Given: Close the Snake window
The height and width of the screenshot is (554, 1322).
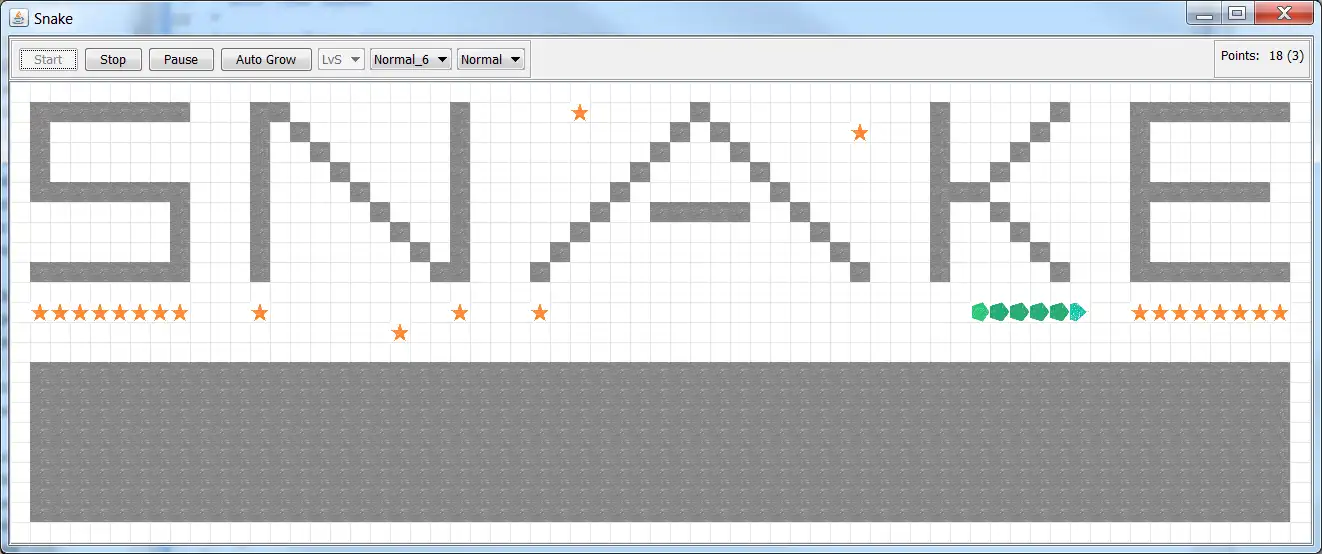Looking at the screenshot, I should point(1283,14).
